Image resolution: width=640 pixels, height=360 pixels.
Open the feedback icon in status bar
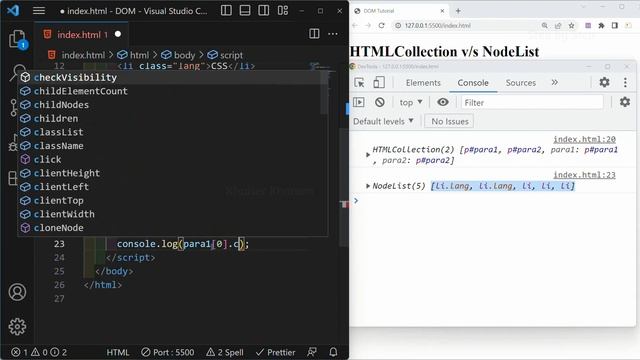312,352
